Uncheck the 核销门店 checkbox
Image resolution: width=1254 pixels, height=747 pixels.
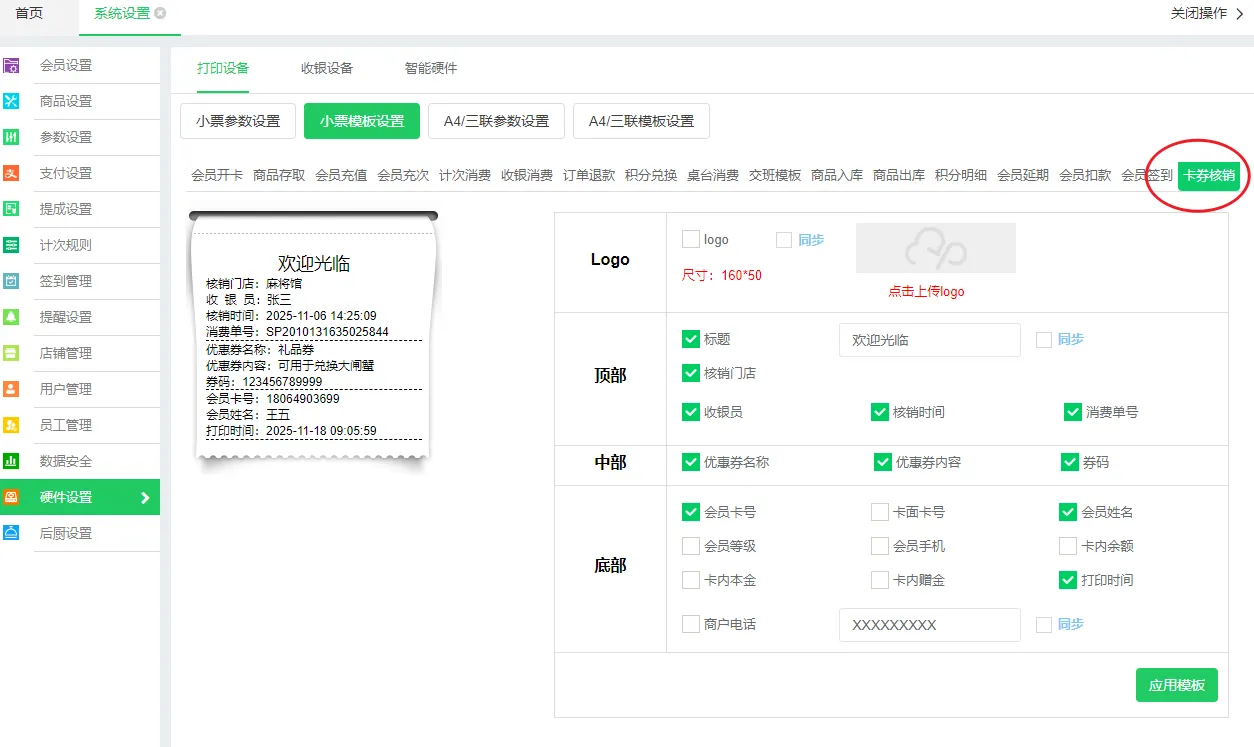pyautogui.click(x=691, y=373)
